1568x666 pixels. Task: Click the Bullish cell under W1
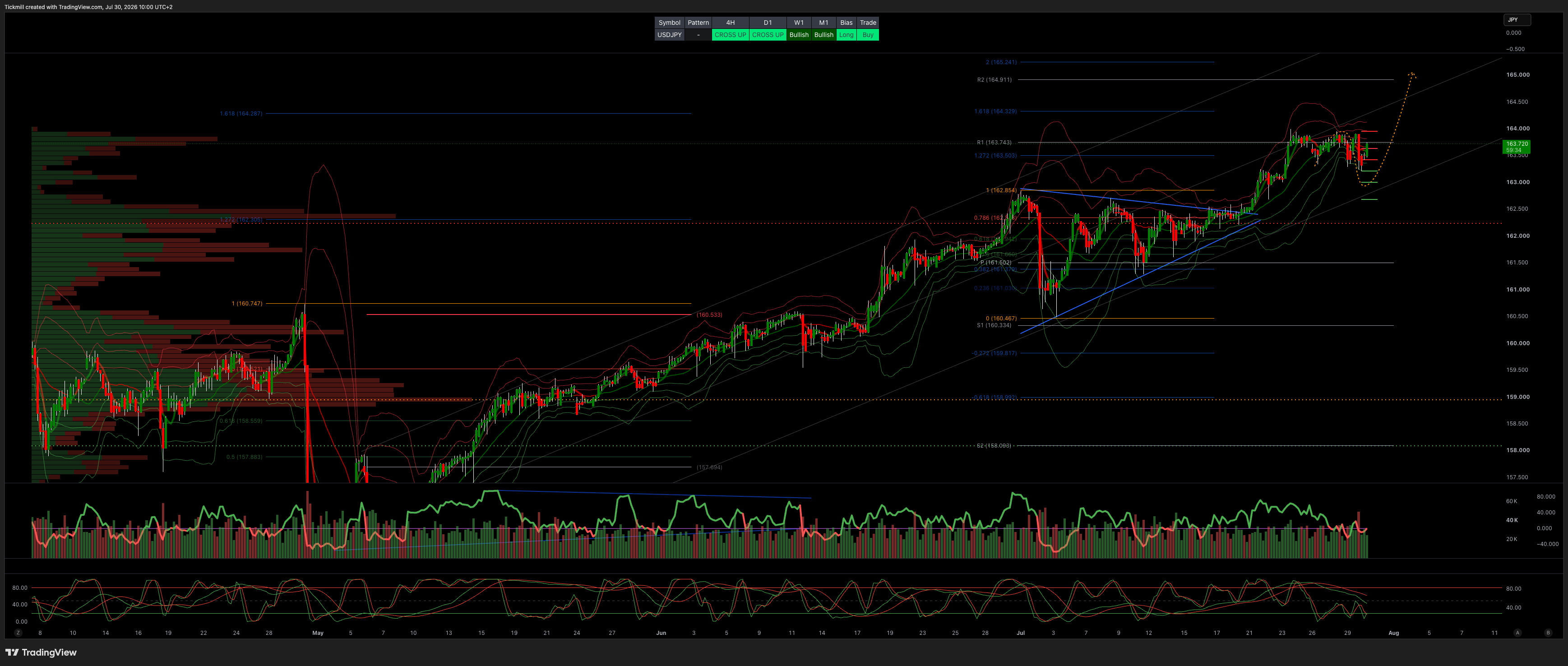coord(799,35)
